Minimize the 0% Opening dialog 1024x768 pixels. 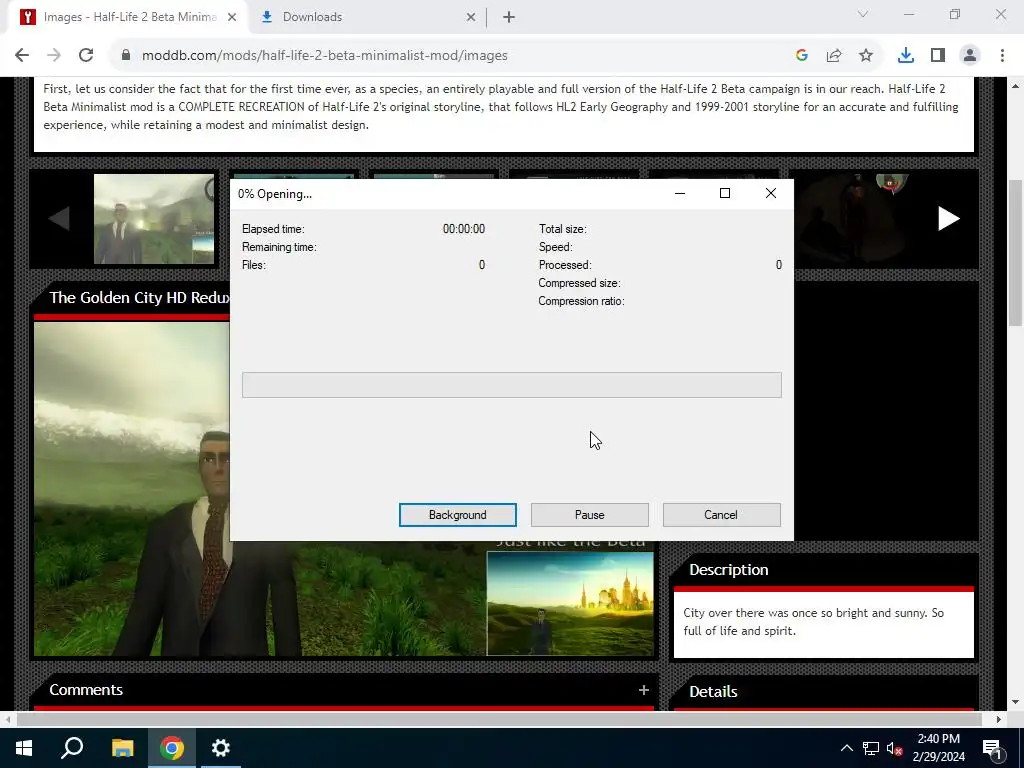pos(680,193)
